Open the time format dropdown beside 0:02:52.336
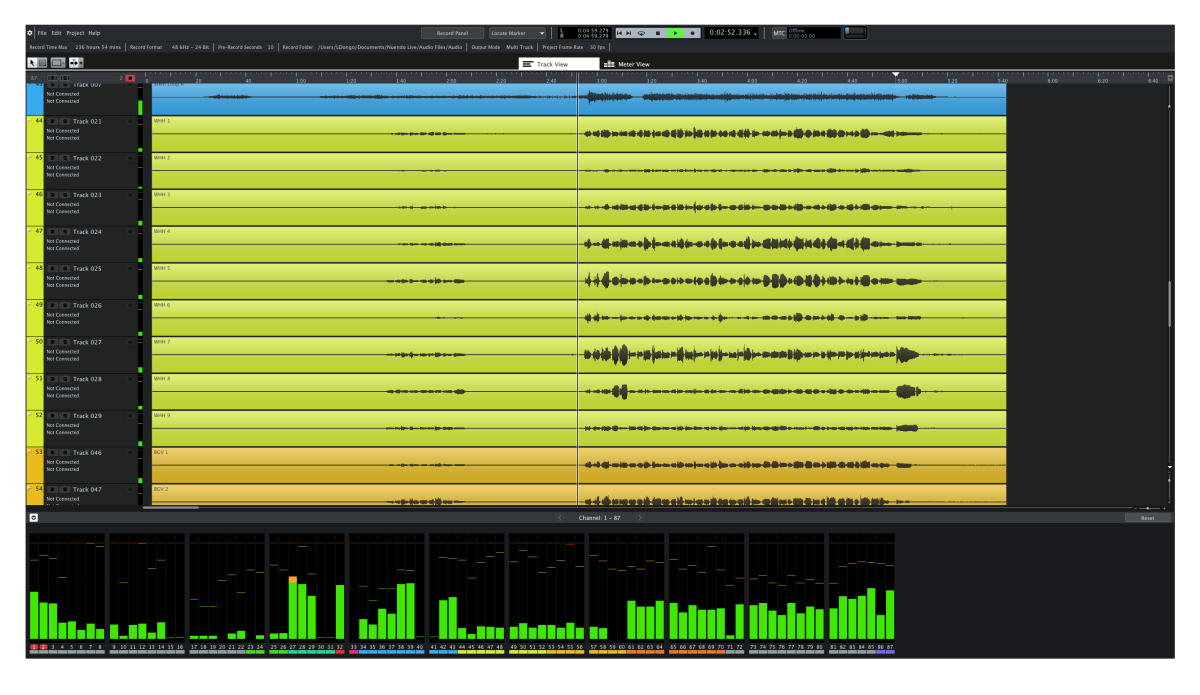This screenshot has height=695, width=1200. click(x=755, y=34)
